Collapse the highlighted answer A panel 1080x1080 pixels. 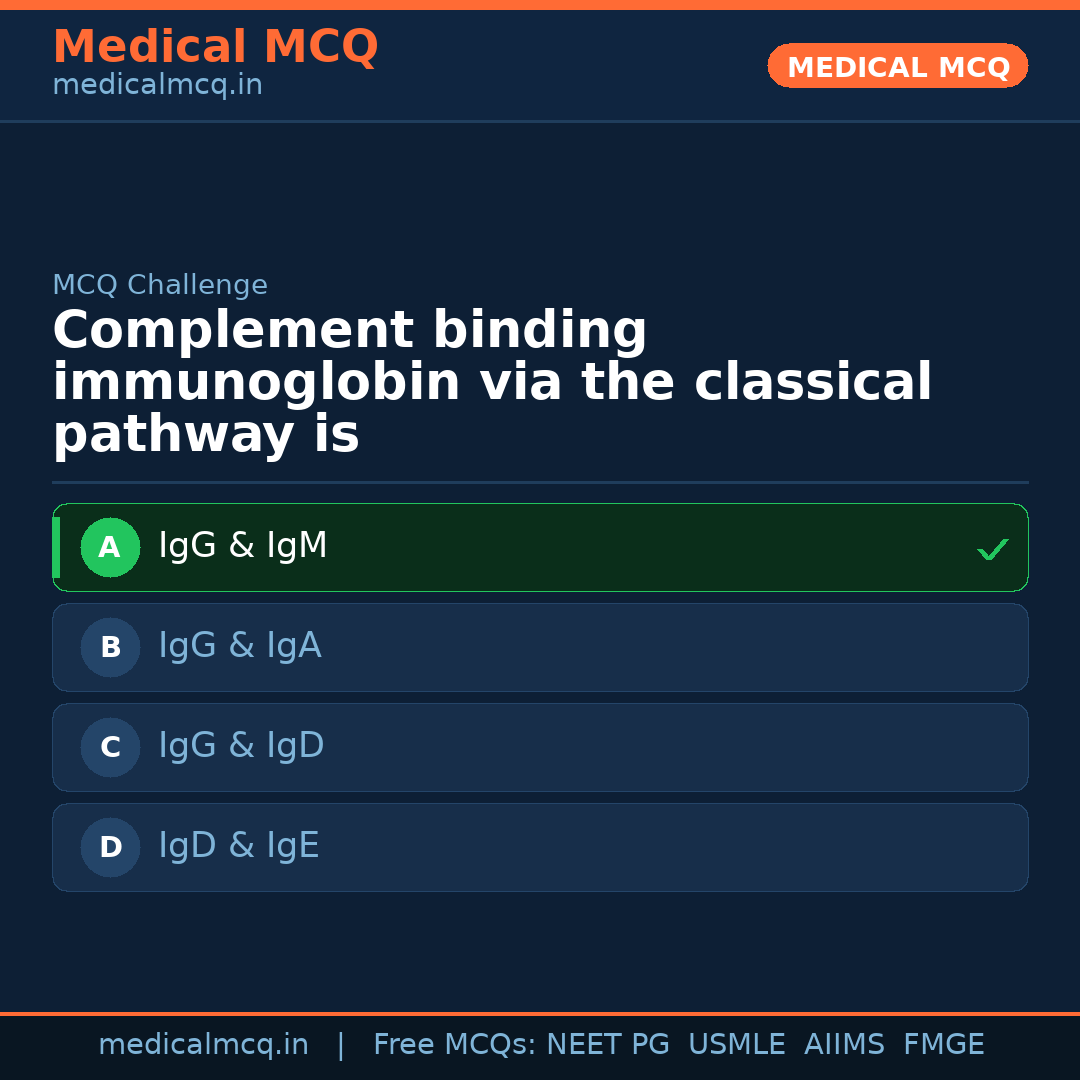point(540,547)
